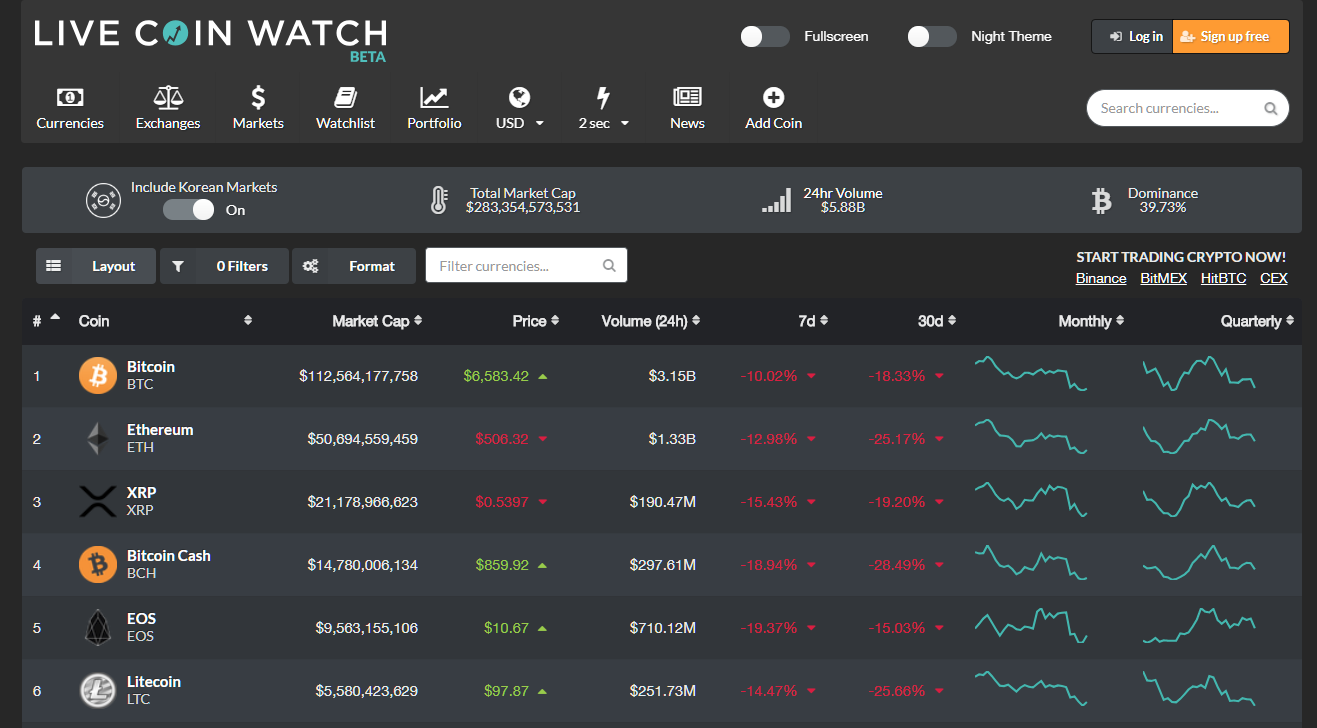Follow the BitMEX link
Viewport: 1317px width, 728px height.
pyautogui.click(x=1163, y=278)
